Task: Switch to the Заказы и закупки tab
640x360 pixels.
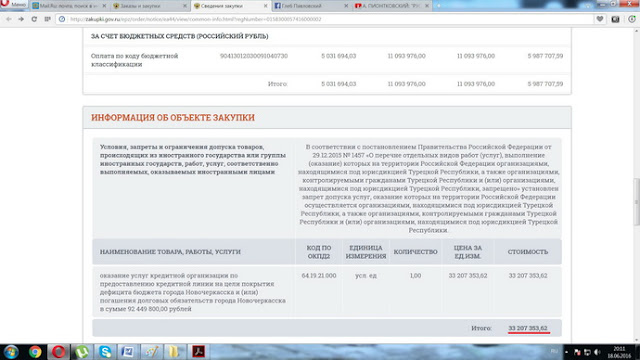Action: [149, 6]
